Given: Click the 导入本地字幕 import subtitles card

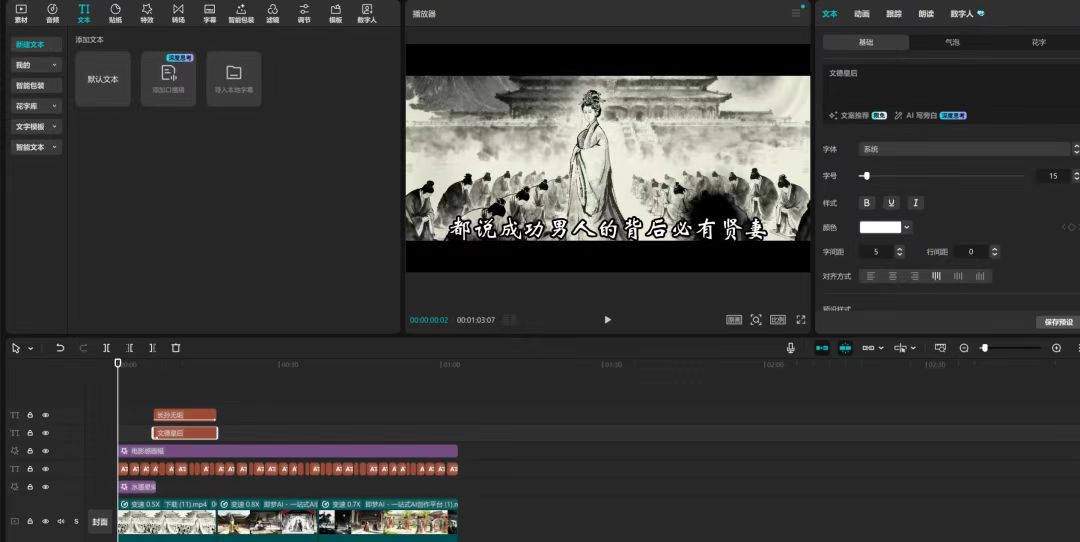Looking at the screenshot, I should click(x=233, y=79).
